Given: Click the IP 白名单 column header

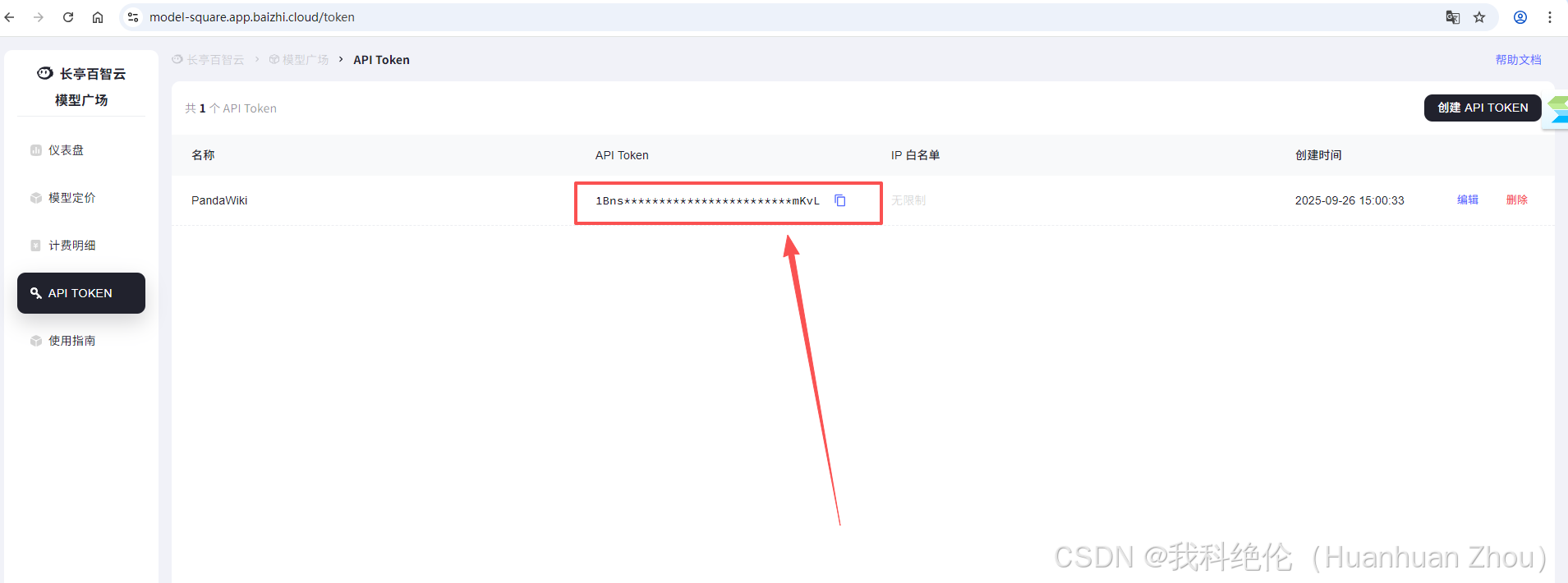Looking at the screenshot, I should [x=915, y=155].
